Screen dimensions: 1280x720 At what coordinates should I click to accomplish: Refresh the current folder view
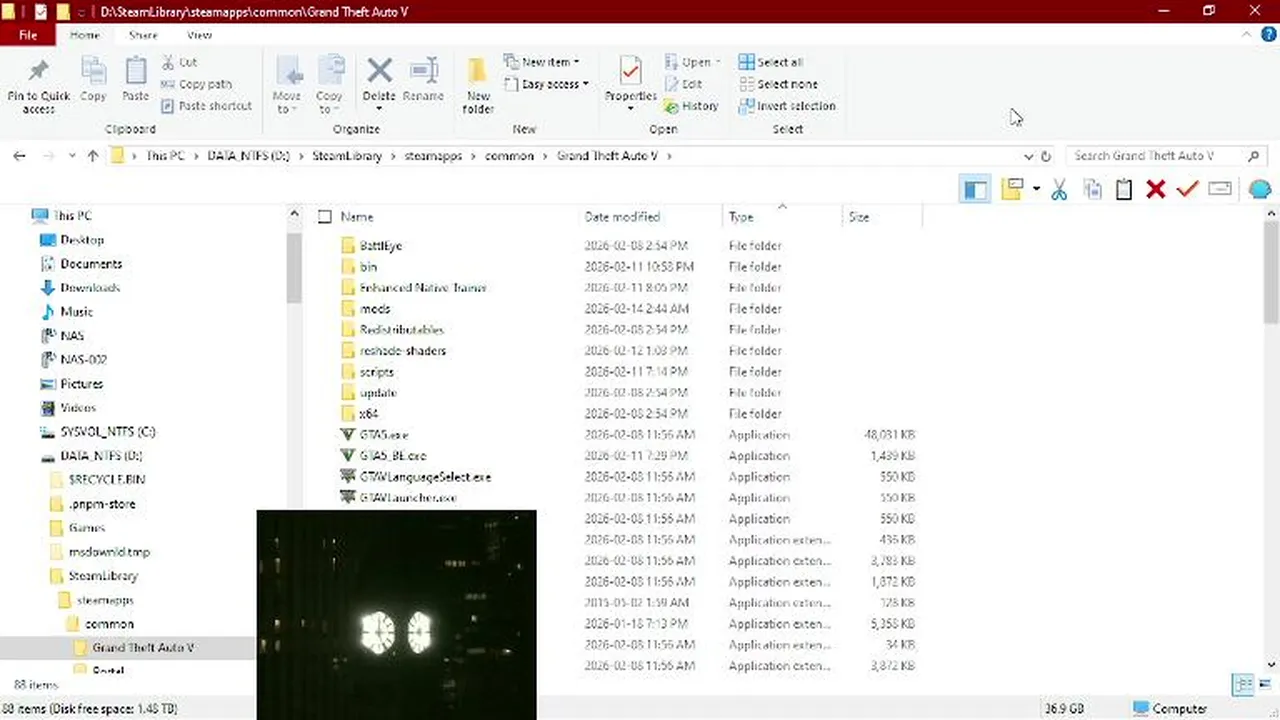tap(1046, 156)
